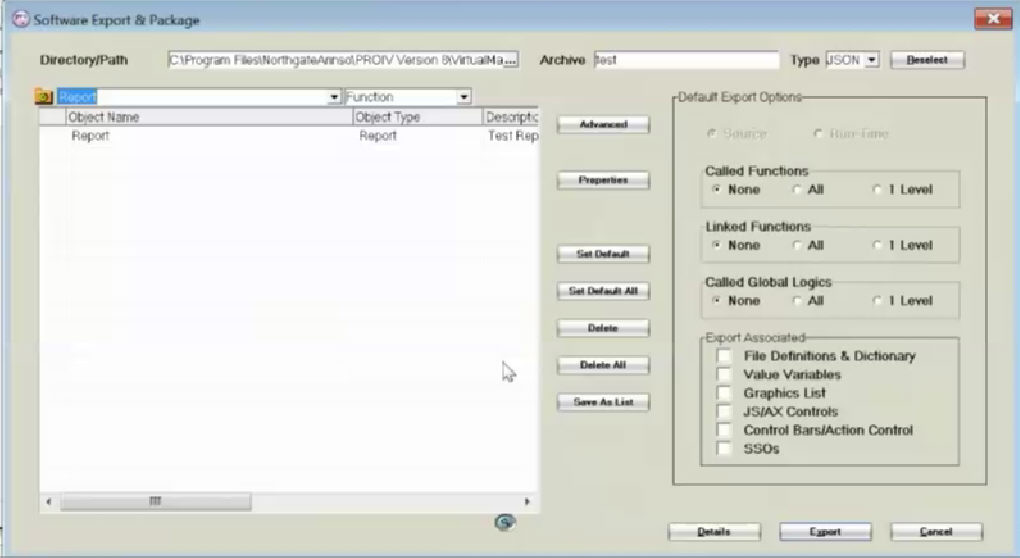
Task: Select 1 Level for Called Global Logics
Action: click(877, 300)
